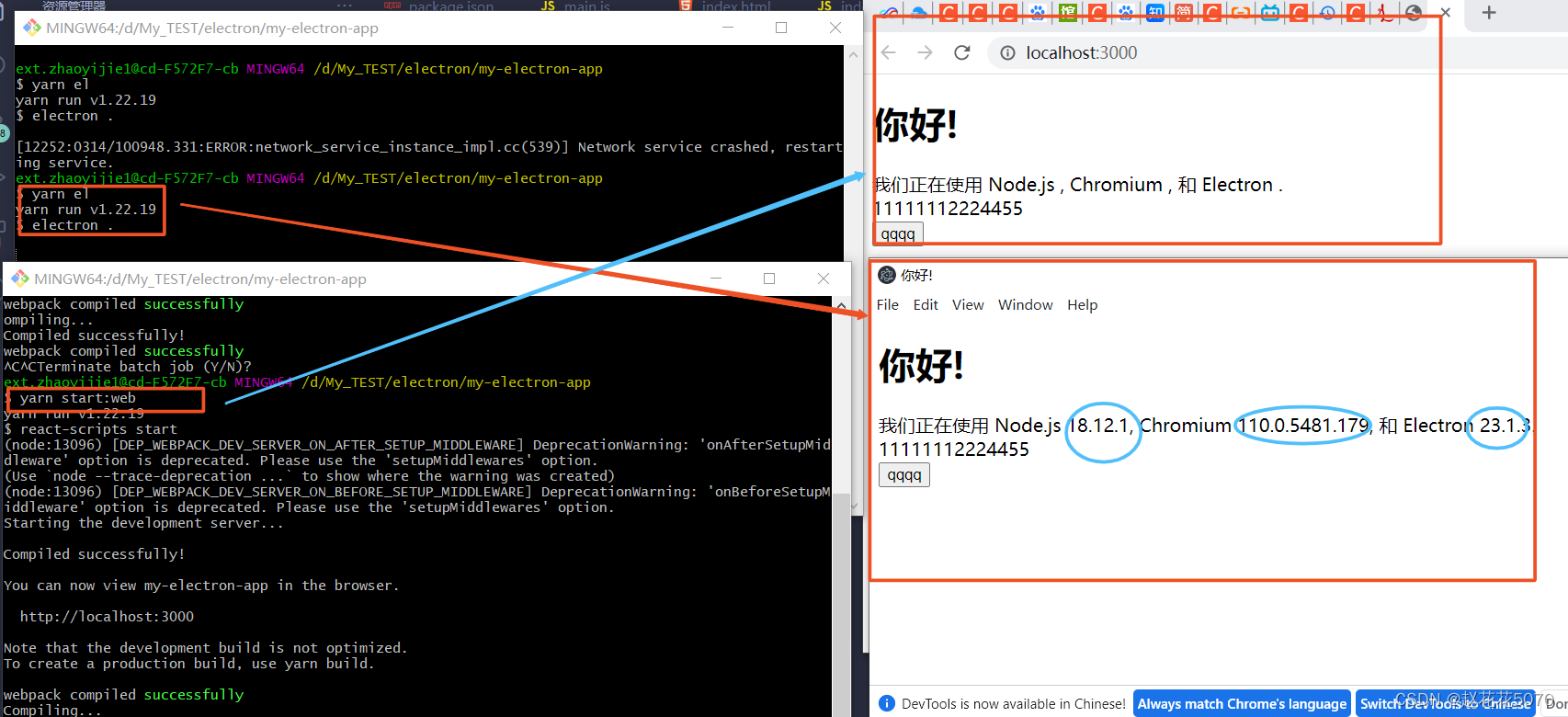Viewport: 1568px width, 717px height.
Task: Click upper terminal scrollbar down arrow
Action: pyautogui.click(x=853, y=506)
